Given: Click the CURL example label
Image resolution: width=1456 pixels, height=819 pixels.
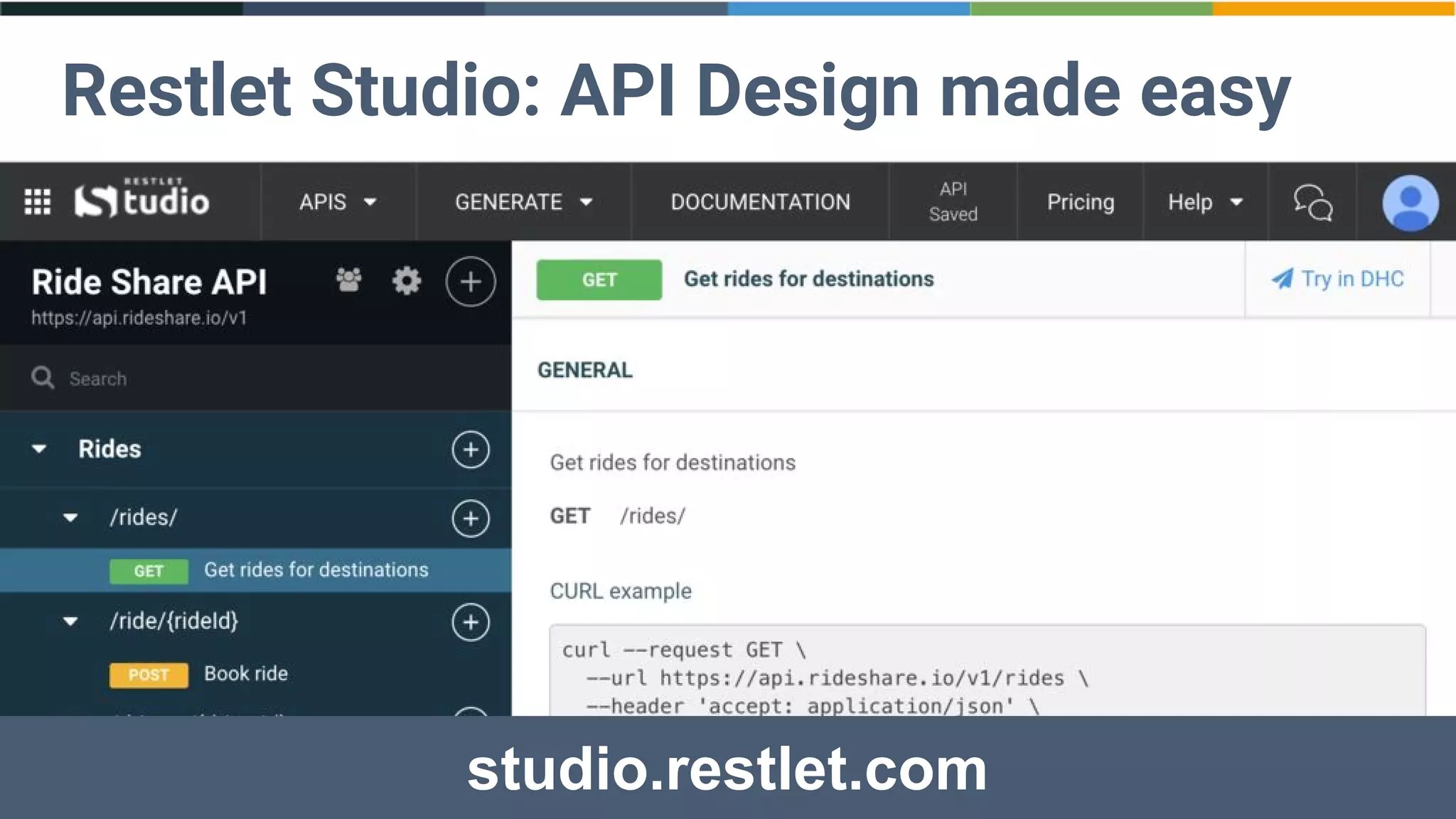Looking at the screenshot, I should click(x=621, y=591).
